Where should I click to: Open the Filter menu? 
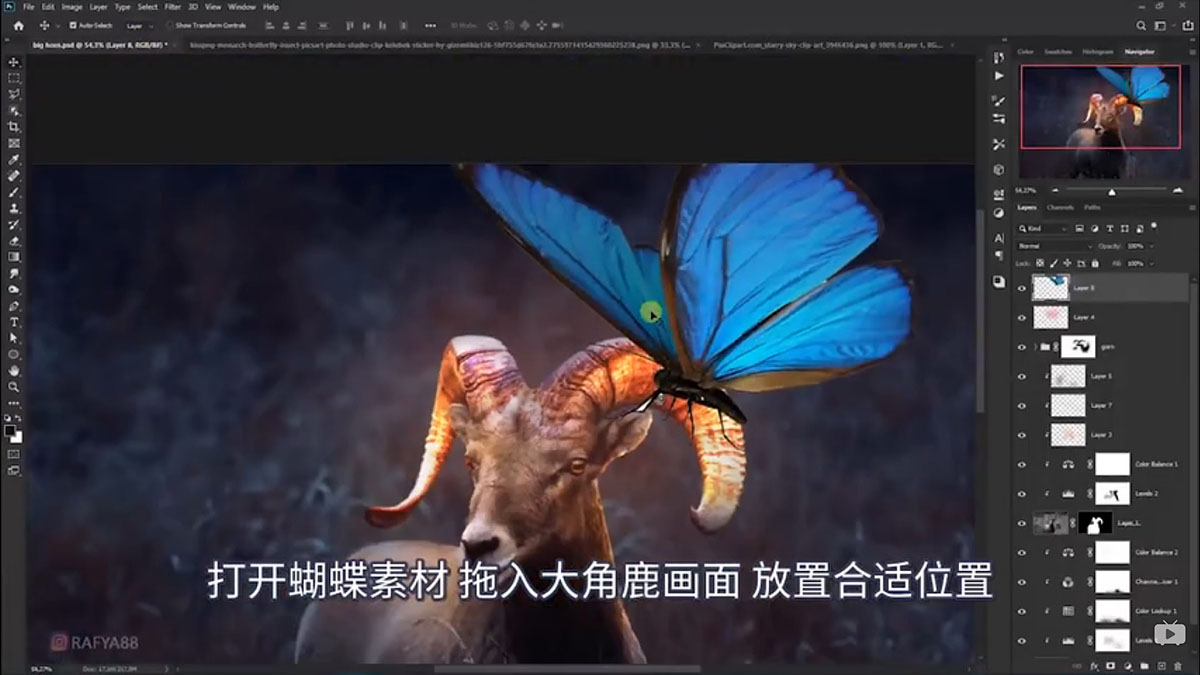pyautogui.click(x=172, y=6)
